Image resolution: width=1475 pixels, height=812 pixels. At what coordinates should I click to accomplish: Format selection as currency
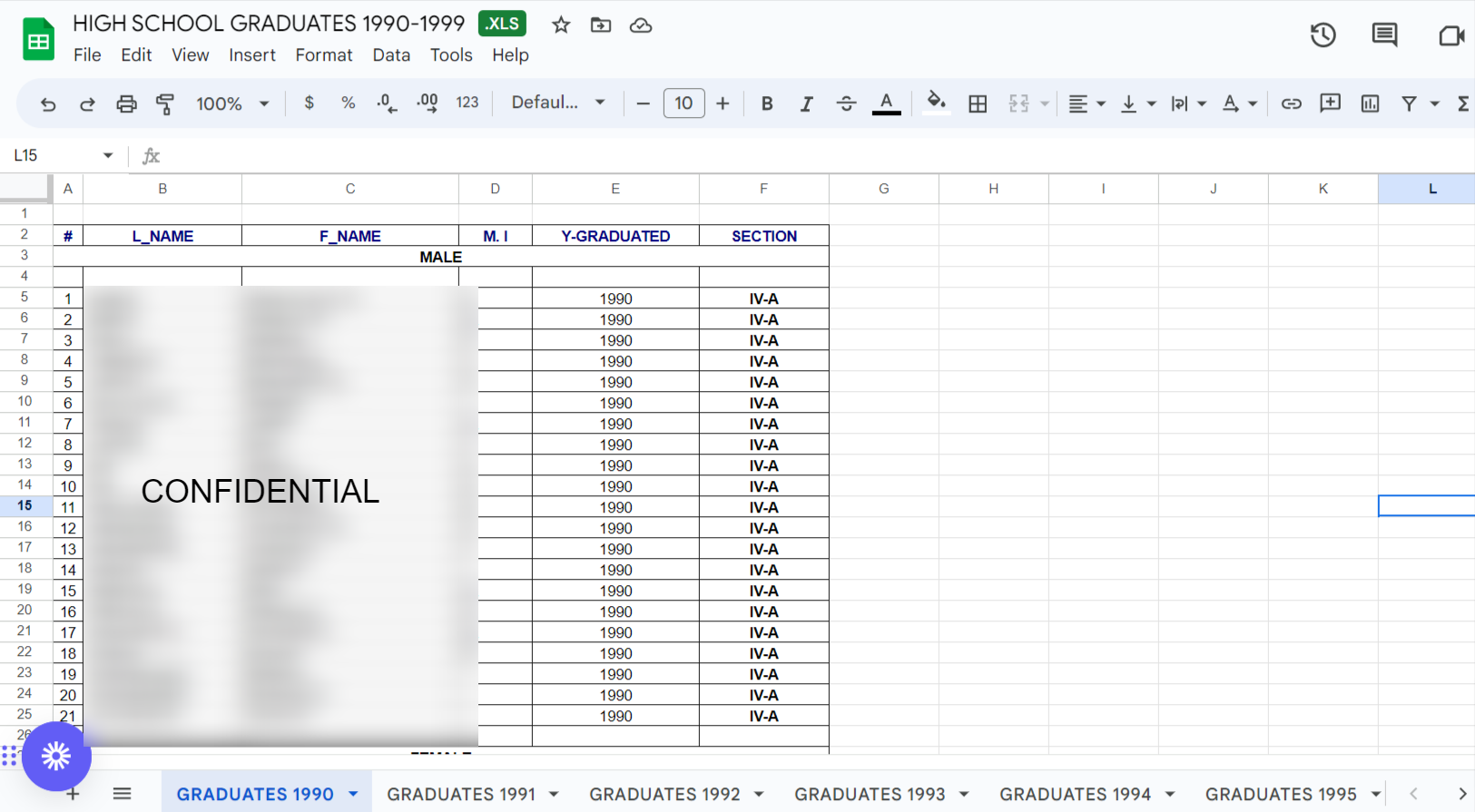pyautogui.click(x=310, y=103)
